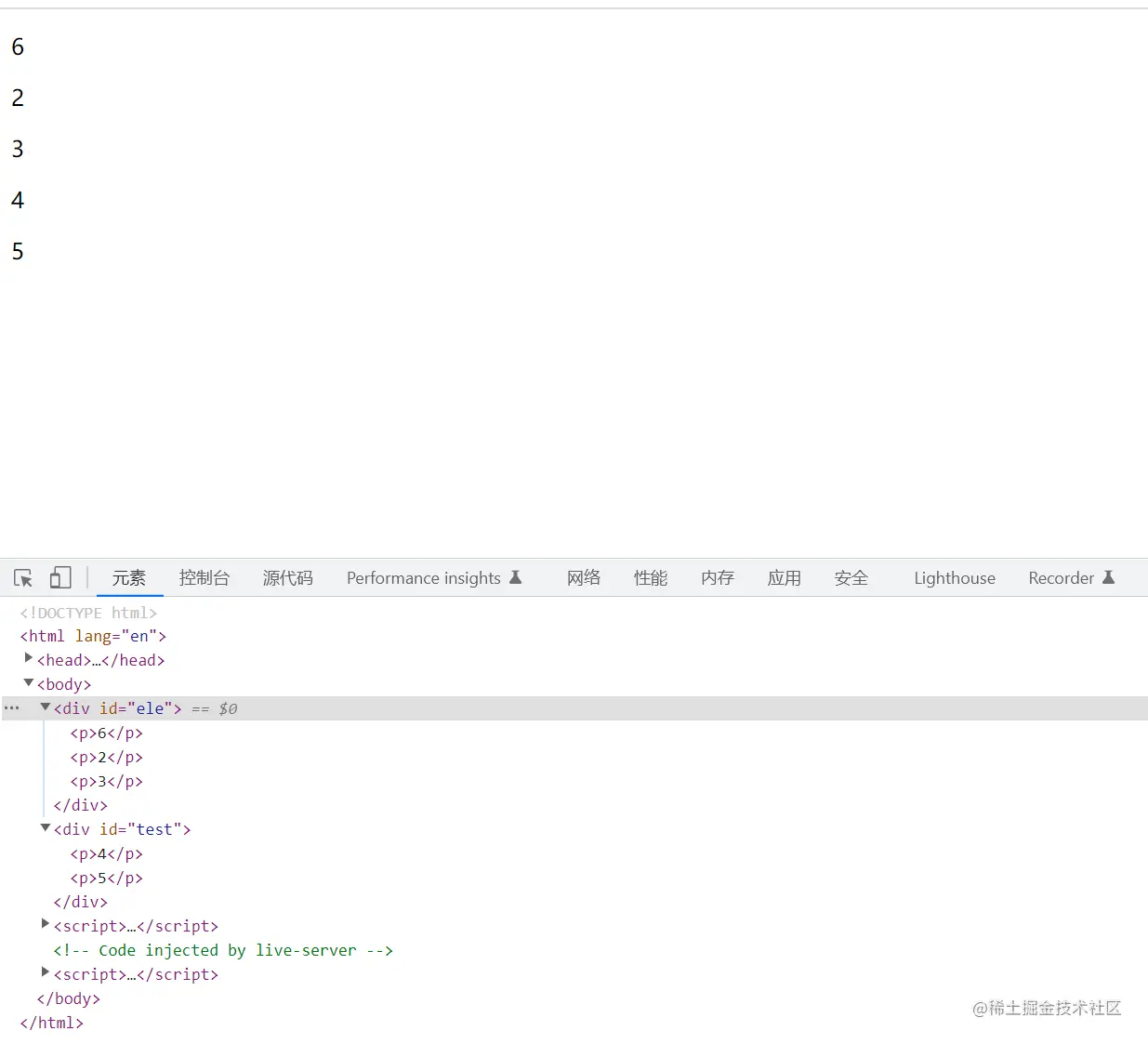Select the <p>4</p> node
The height and width of the screenshot is (1044, 1148).
107,854
